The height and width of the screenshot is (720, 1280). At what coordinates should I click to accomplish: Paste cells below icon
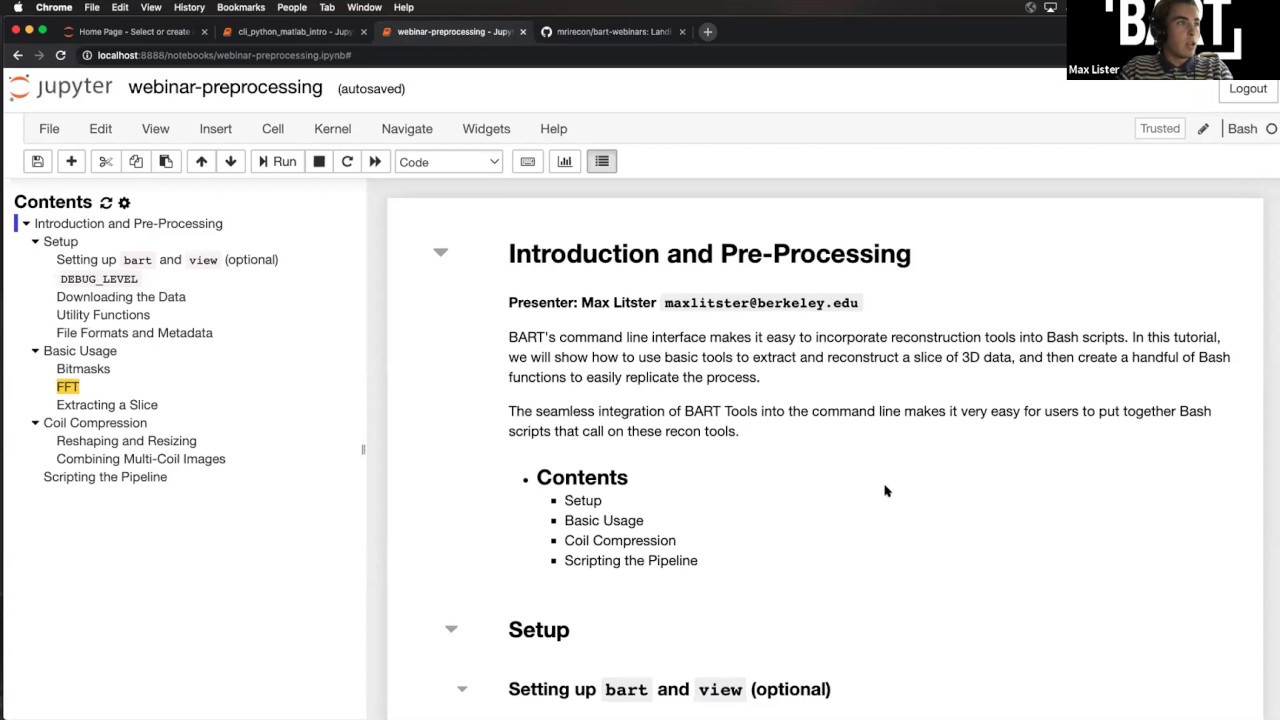coord(166,162)
